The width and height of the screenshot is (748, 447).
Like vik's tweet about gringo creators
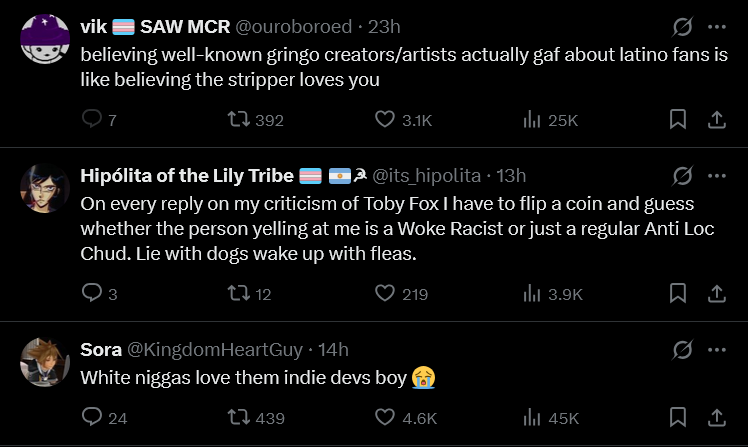[x=386, y=120]
